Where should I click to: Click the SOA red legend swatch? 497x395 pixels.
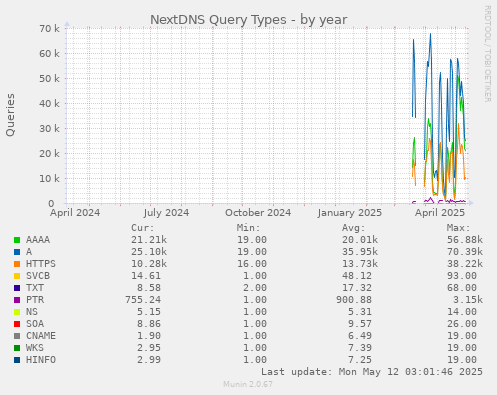coord(17,324)
